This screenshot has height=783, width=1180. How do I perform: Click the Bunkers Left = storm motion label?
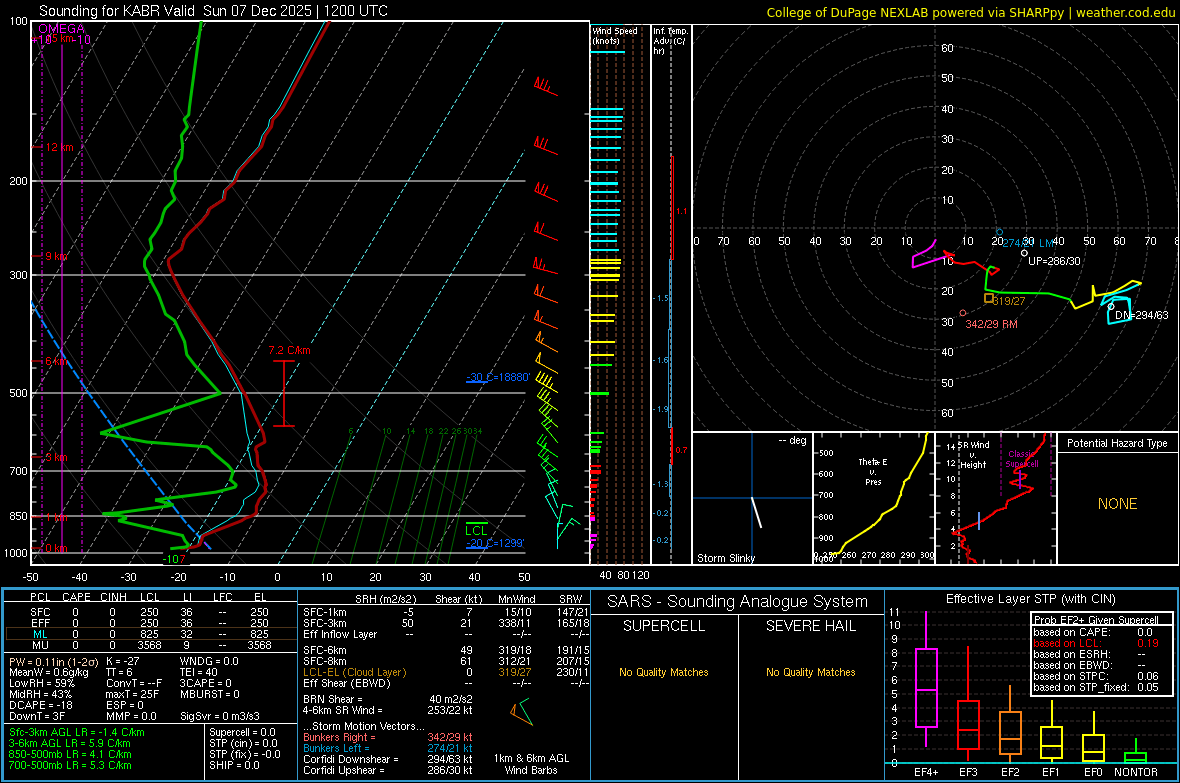(x=336, y=748)
